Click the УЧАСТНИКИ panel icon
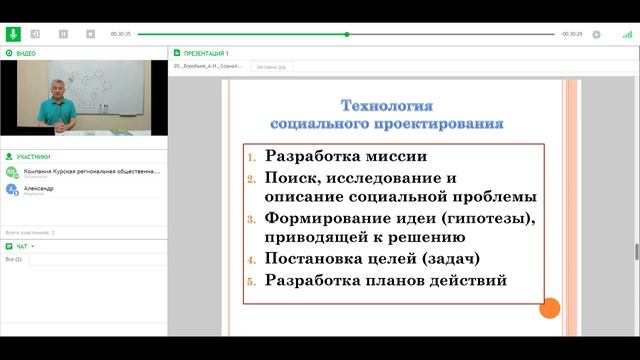The width and height of the screenshot is (640, 360). [x=9, y=156]
